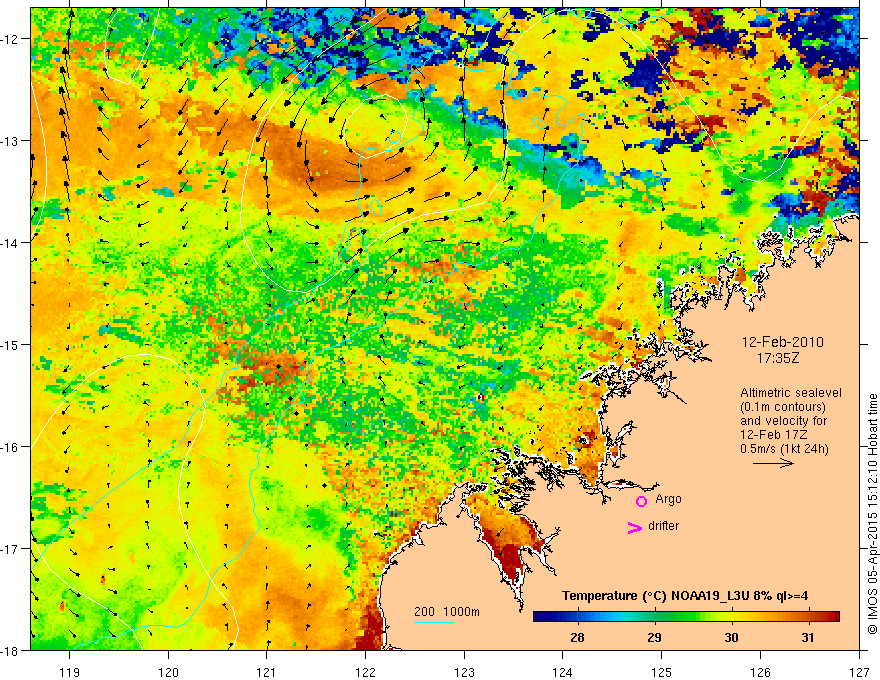This screenshot has height=680, width=880.
Task: Click the longitude axis label 127
Action: (859, 672)
